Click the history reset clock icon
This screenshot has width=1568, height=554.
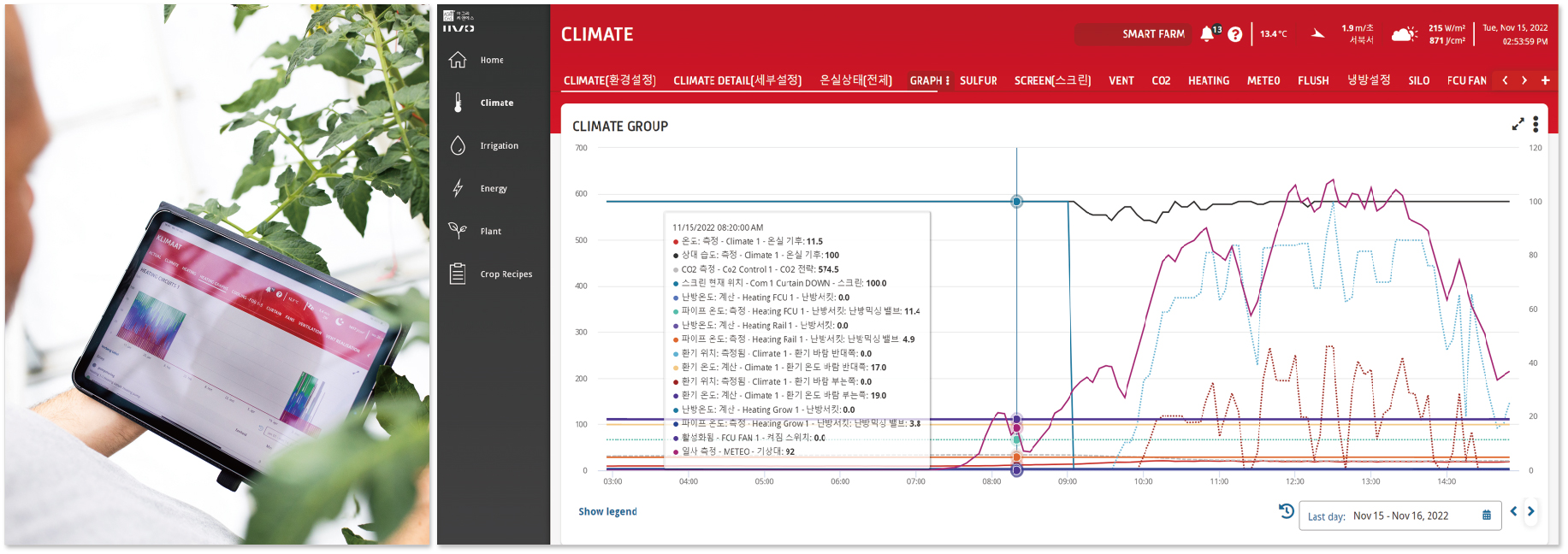[1287, 511]
